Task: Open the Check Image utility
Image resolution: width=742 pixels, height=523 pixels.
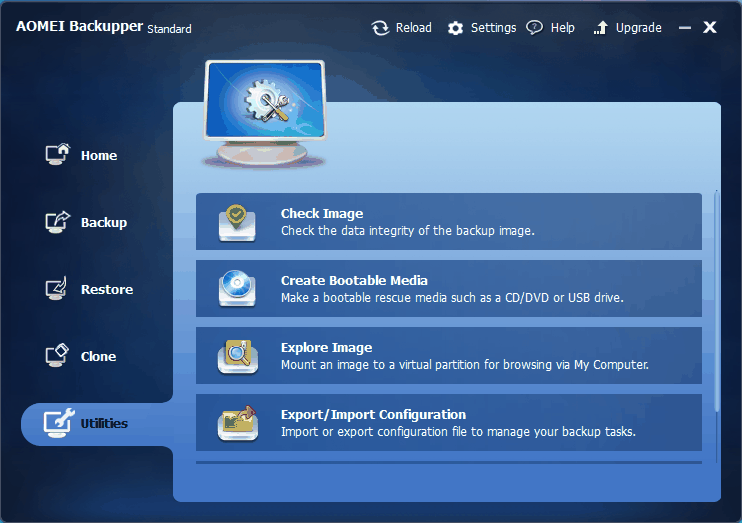Action: coord(449,222)
